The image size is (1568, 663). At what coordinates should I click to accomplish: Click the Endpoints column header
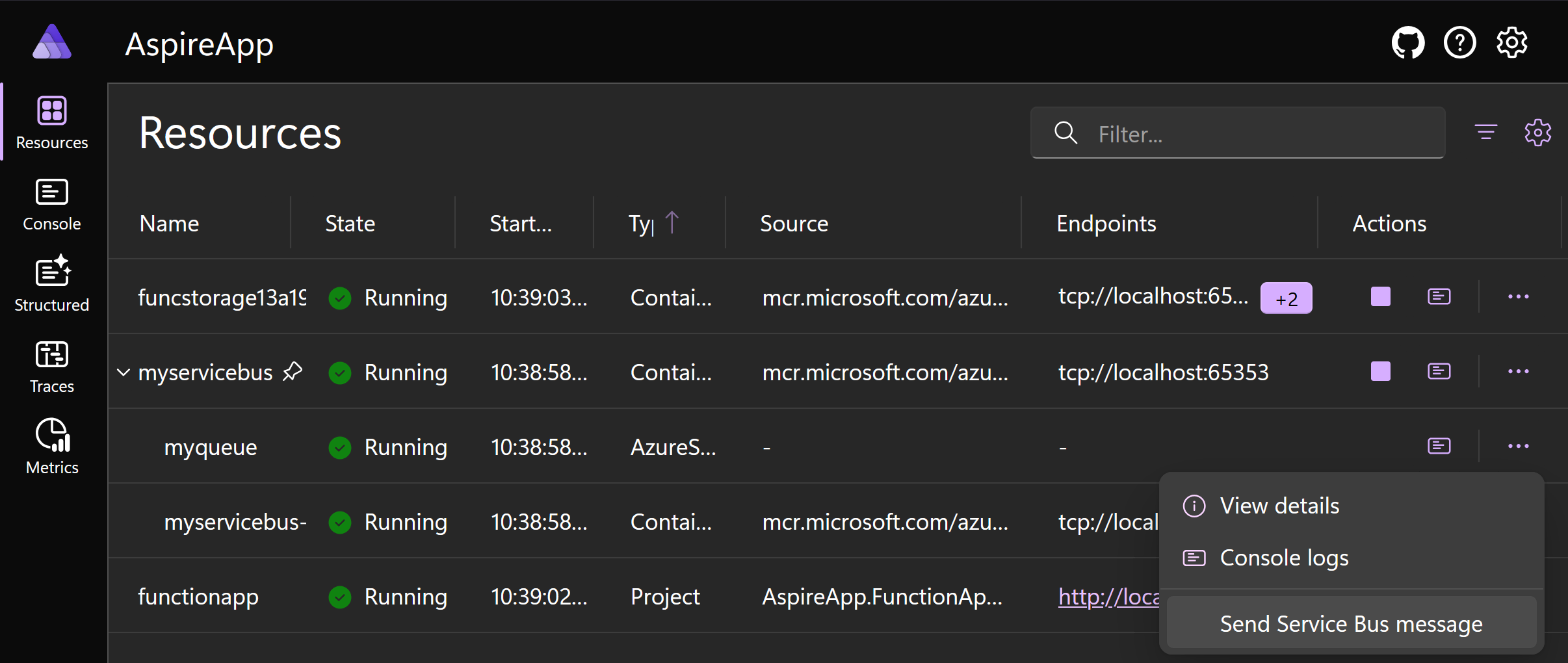pos(1106,224)
